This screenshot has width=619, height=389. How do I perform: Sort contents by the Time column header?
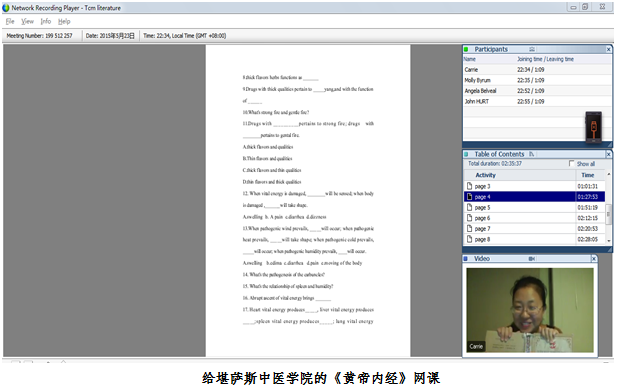(x=587, y=175)
